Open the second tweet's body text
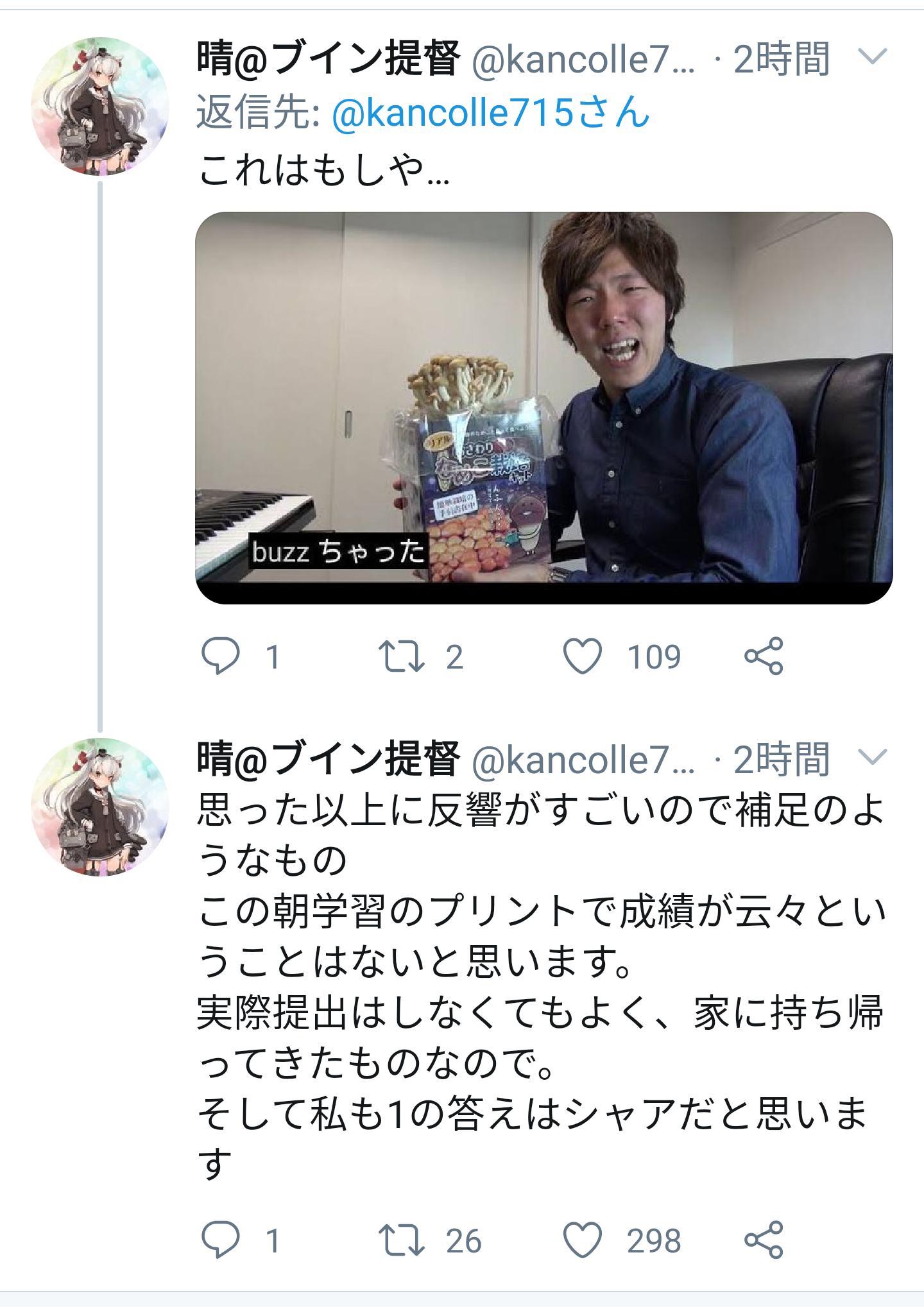Image resolution: width=924 pixels, height=1307 pixels. point(542,986)
